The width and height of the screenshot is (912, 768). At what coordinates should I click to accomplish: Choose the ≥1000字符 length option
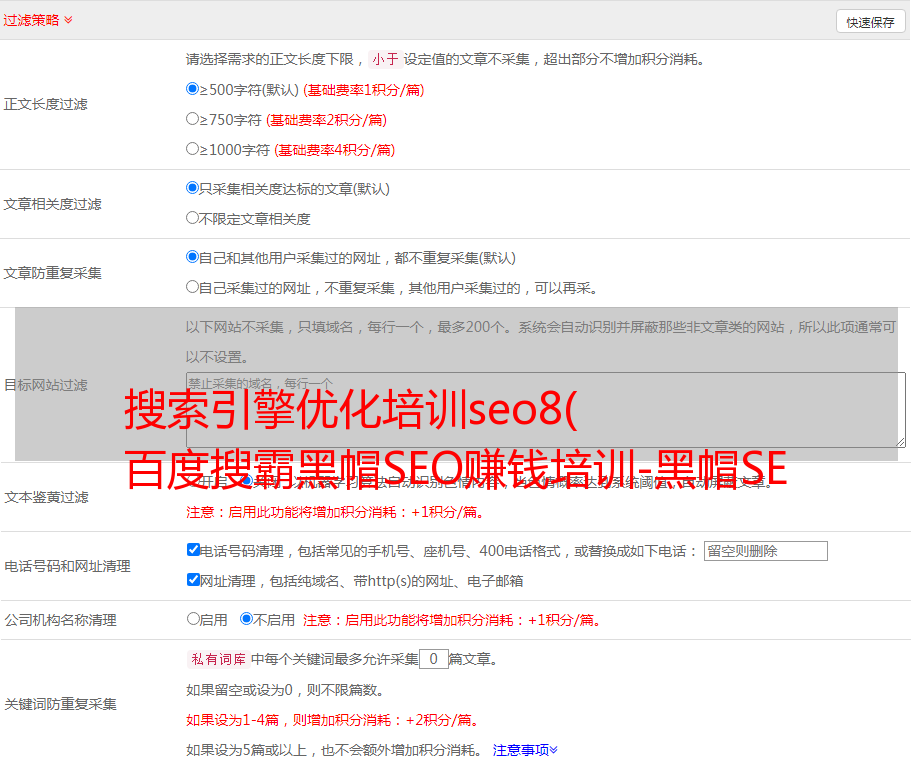click(193, 149)
